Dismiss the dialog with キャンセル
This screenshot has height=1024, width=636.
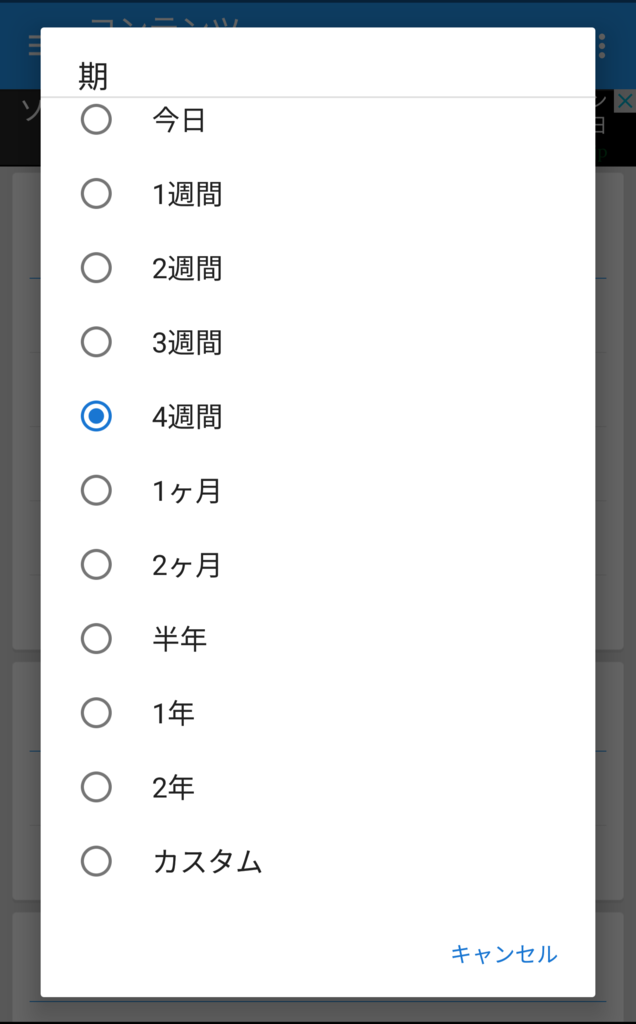(505, 954)
